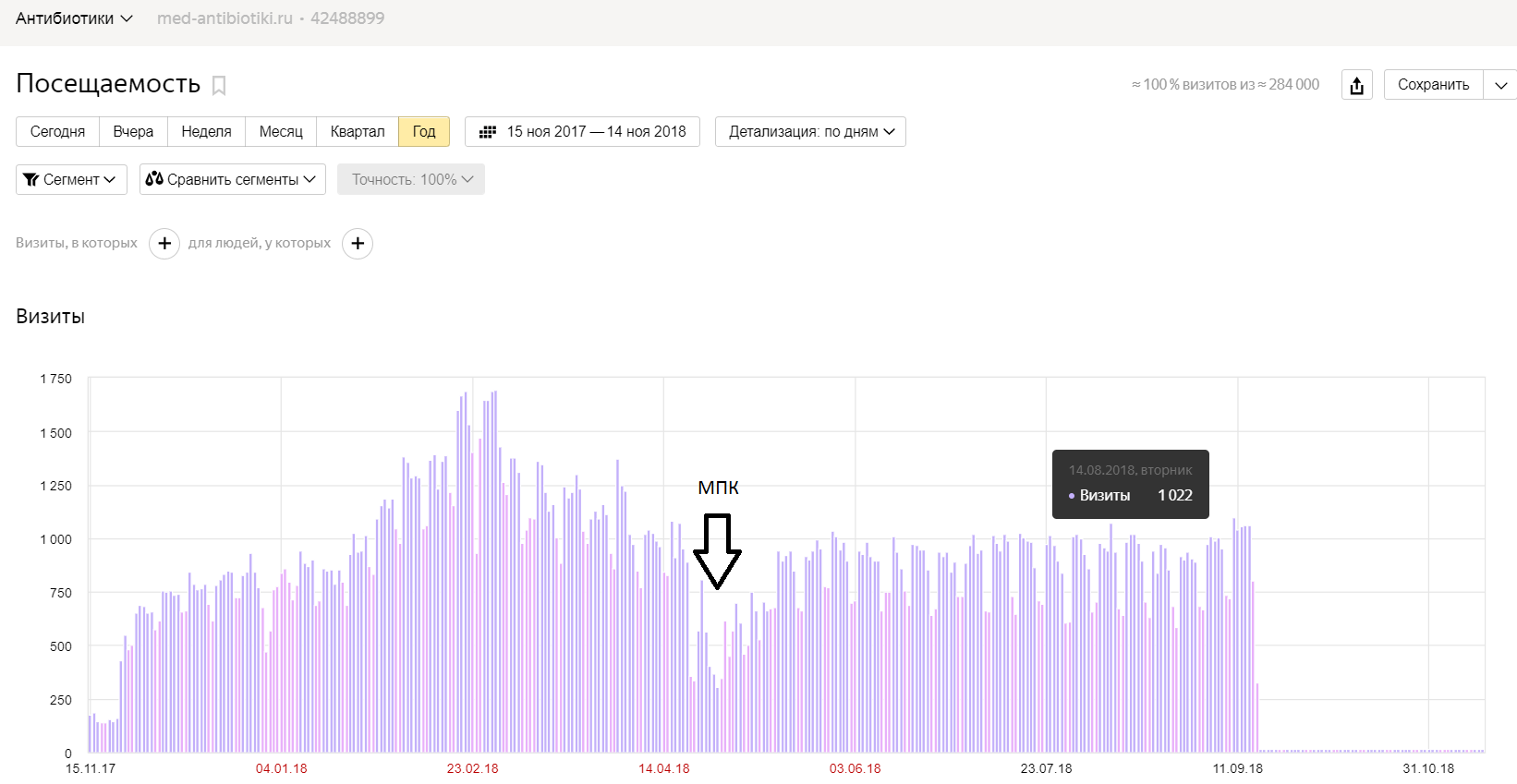Click the 31.10.18 axis date label
The image size is (1517, 784).
[1428, 768]
